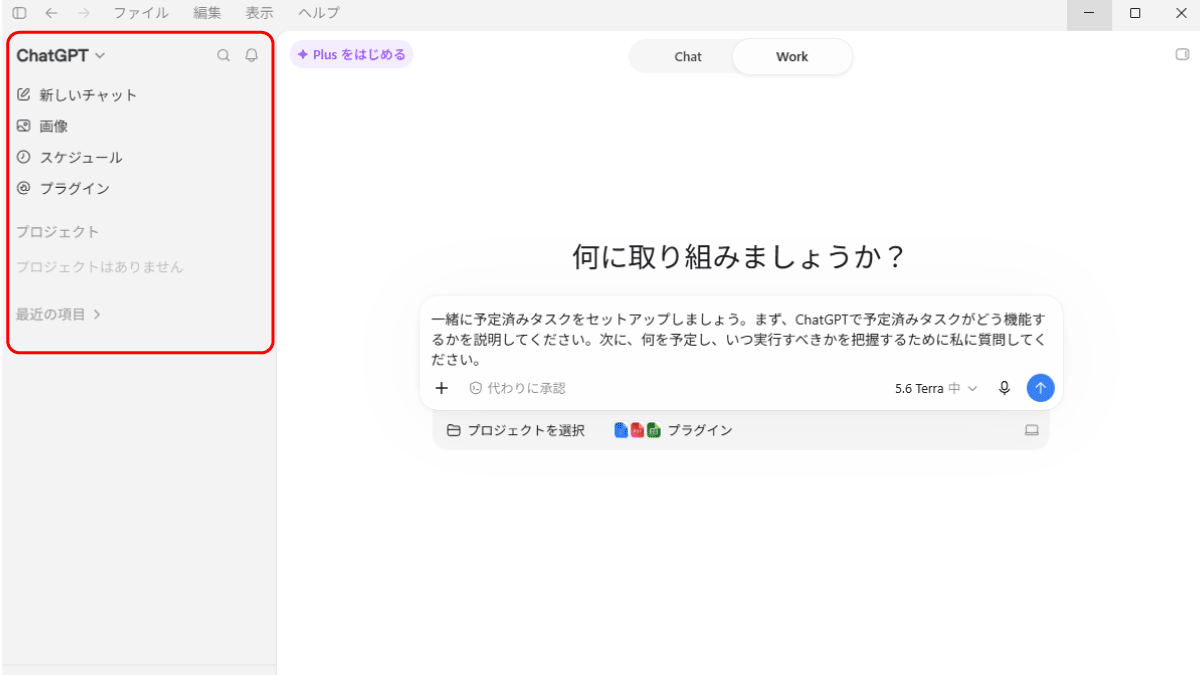The image size is (1200, 675).
Task: Focus the prompt text input field
Action: [x=740, y=339]
